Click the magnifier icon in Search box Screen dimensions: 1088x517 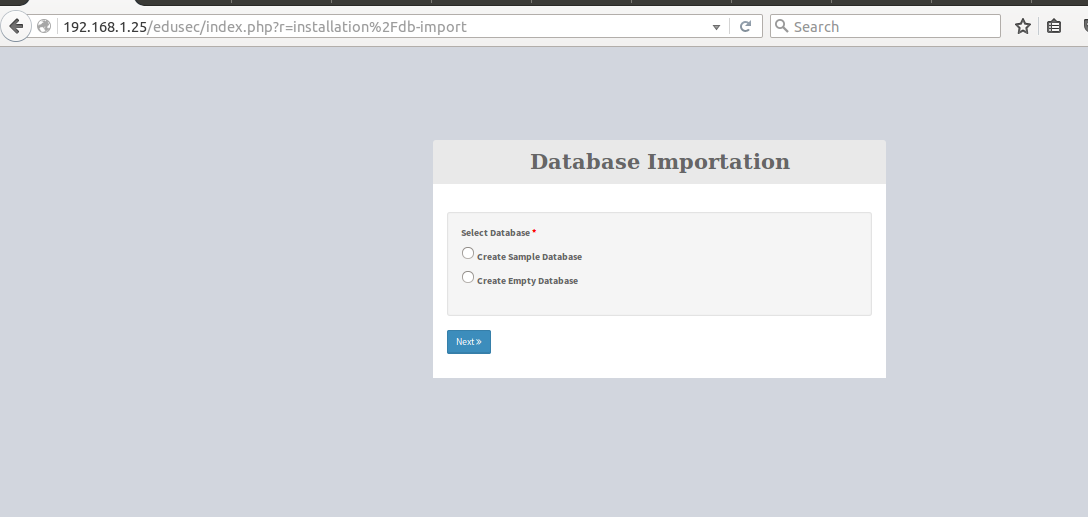pos(781,26)
